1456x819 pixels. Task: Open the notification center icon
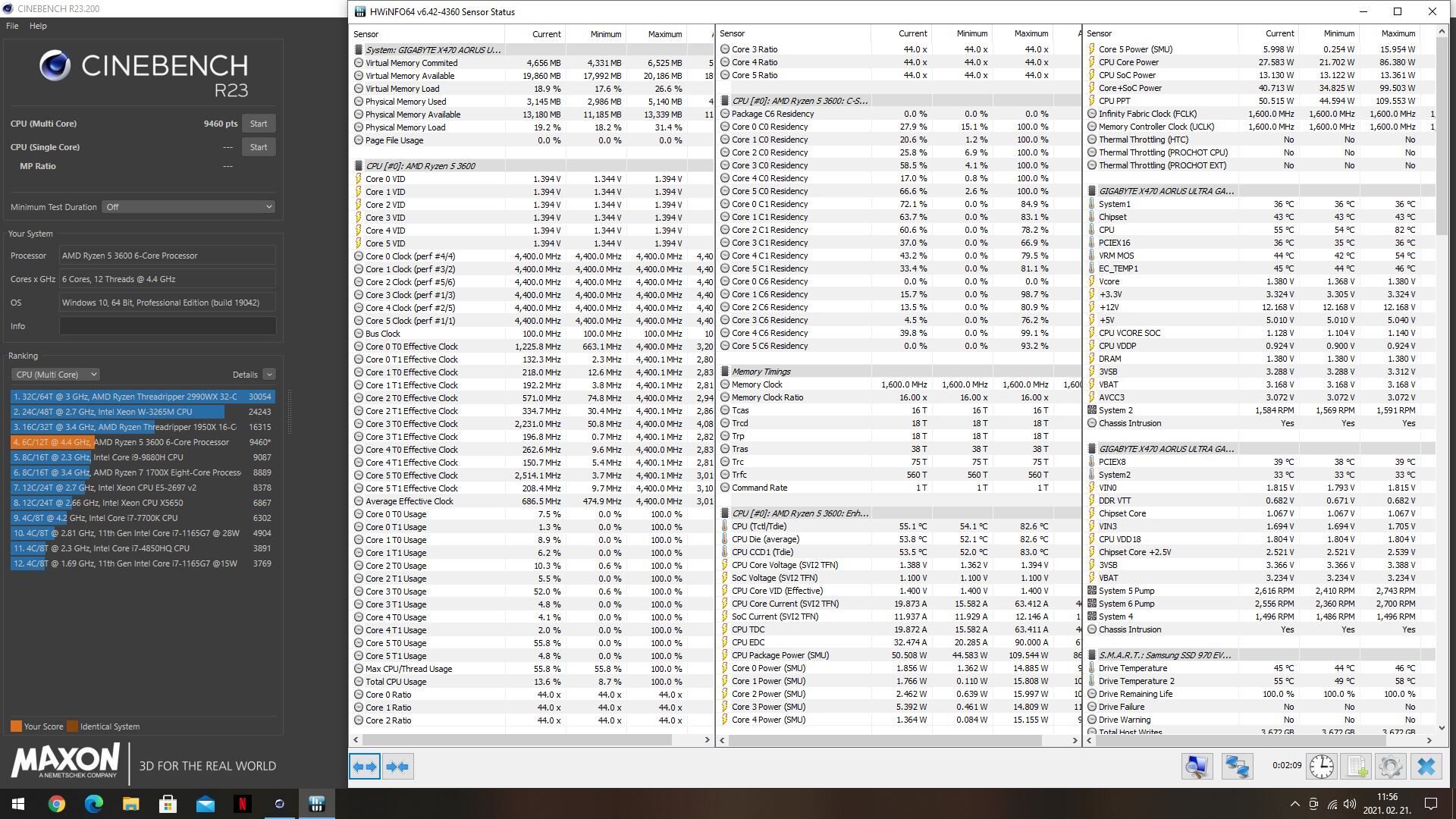pos(1431,804)
